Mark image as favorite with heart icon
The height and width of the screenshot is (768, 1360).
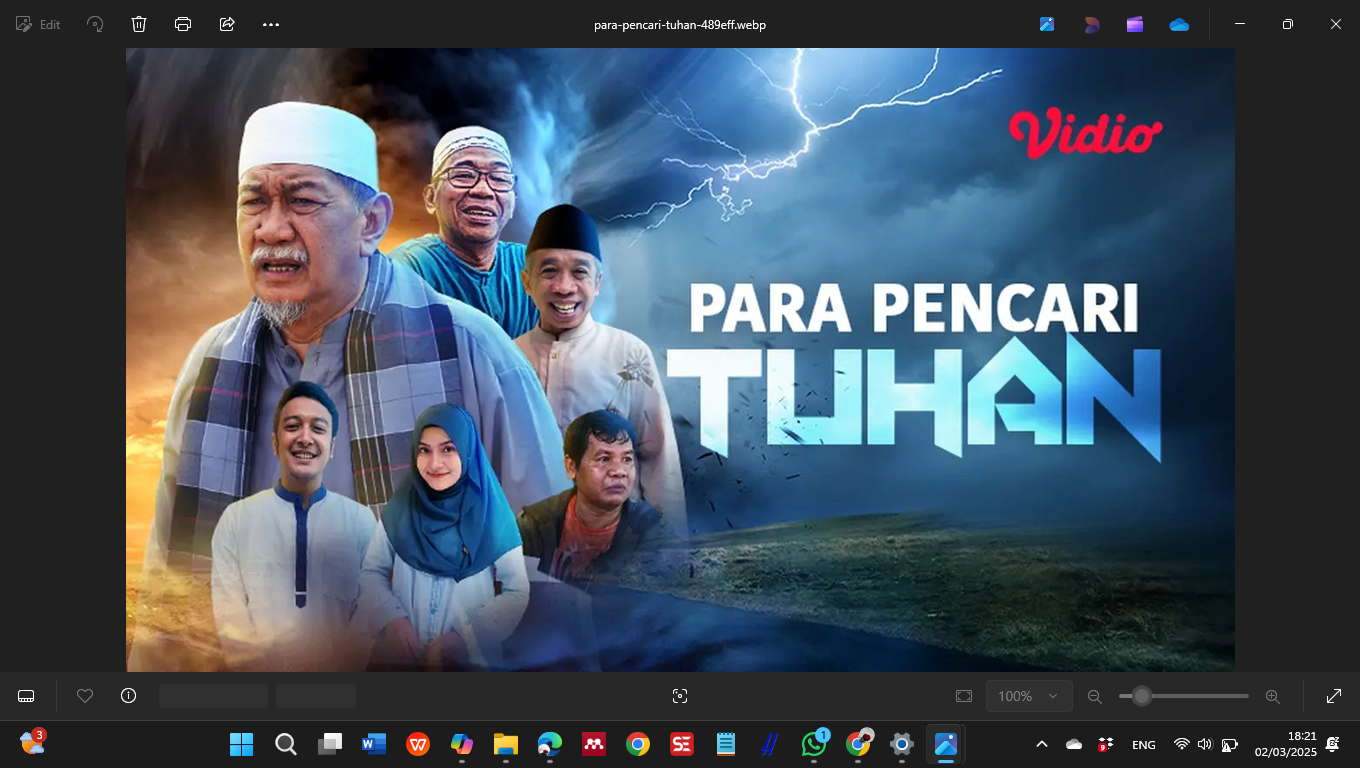[x=85, y=696]
